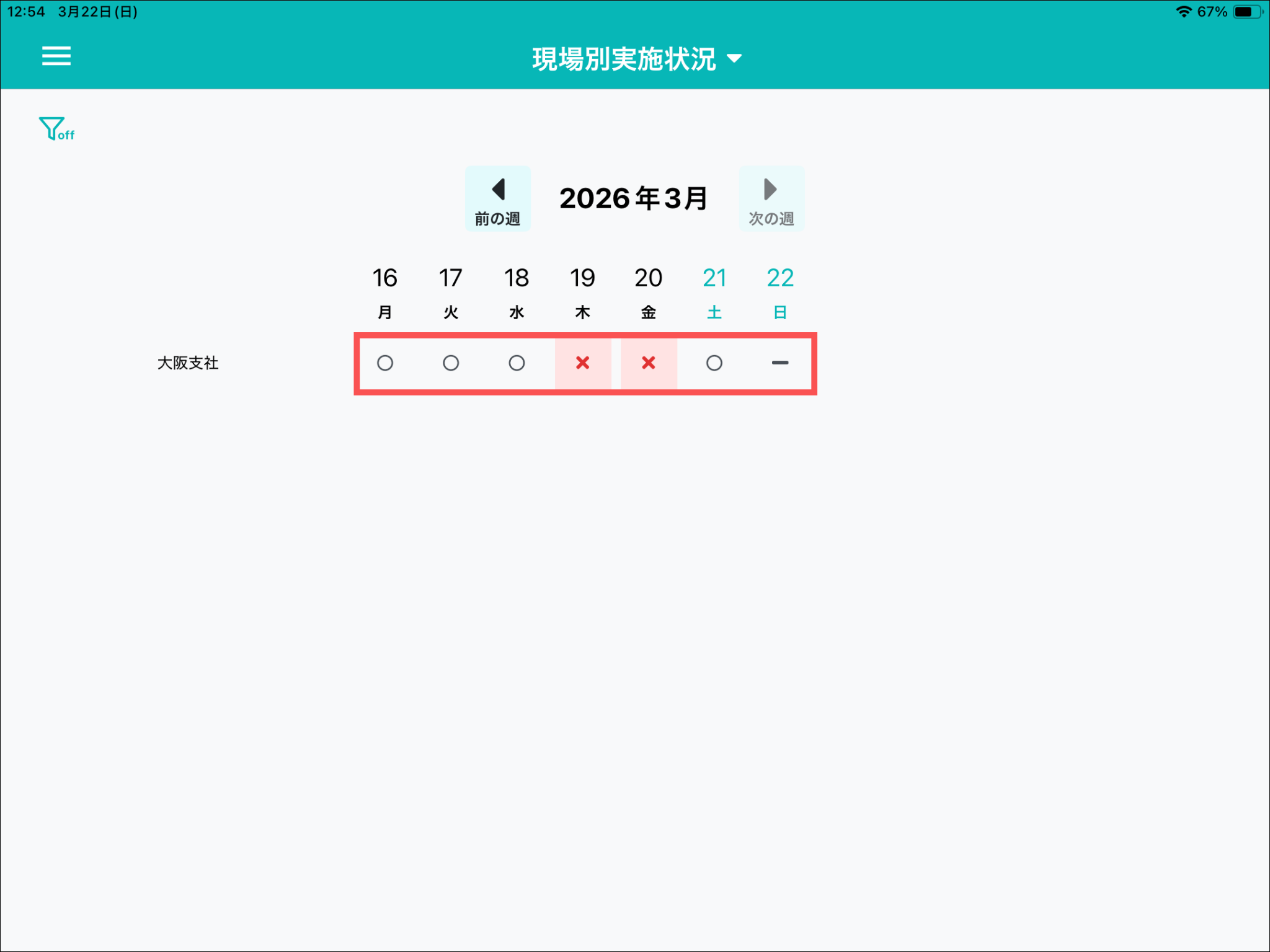Toggle the filter off icon

pyautogui.click(x=56, y=129)
